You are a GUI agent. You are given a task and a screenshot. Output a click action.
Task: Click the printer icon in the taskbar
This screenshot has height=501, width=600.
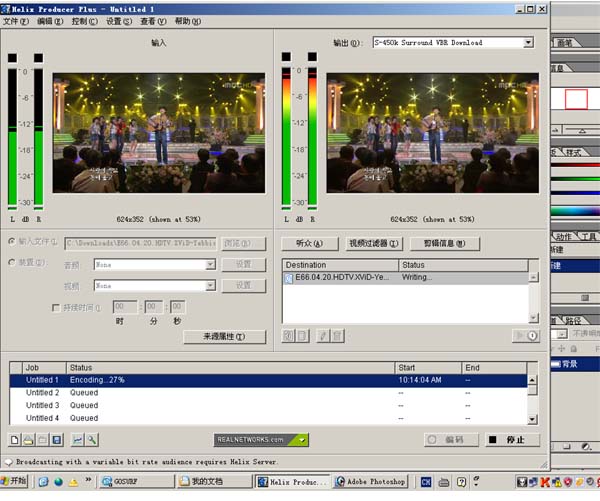444,482
